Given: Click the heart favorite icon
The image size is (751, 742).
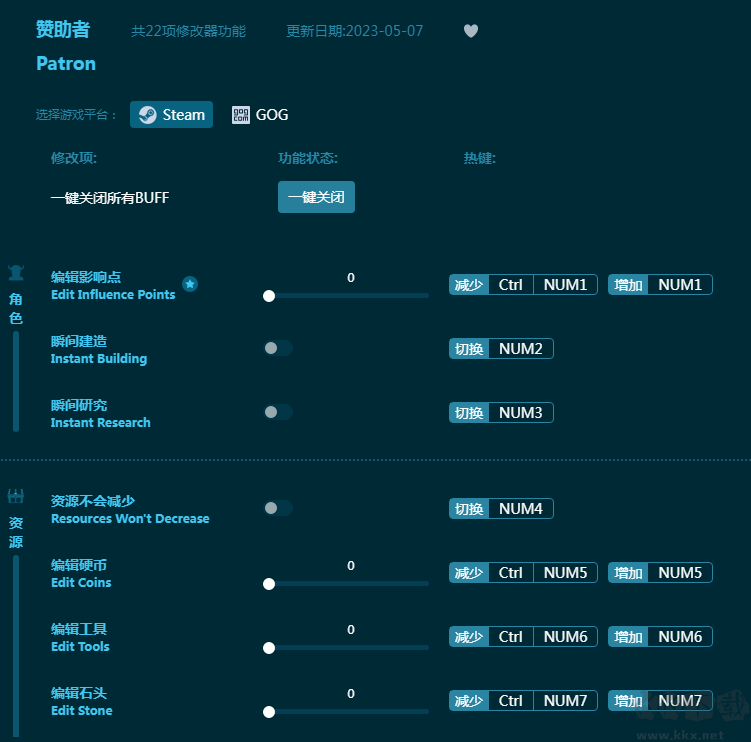Looking at the screenshot, I should (471, 31).
